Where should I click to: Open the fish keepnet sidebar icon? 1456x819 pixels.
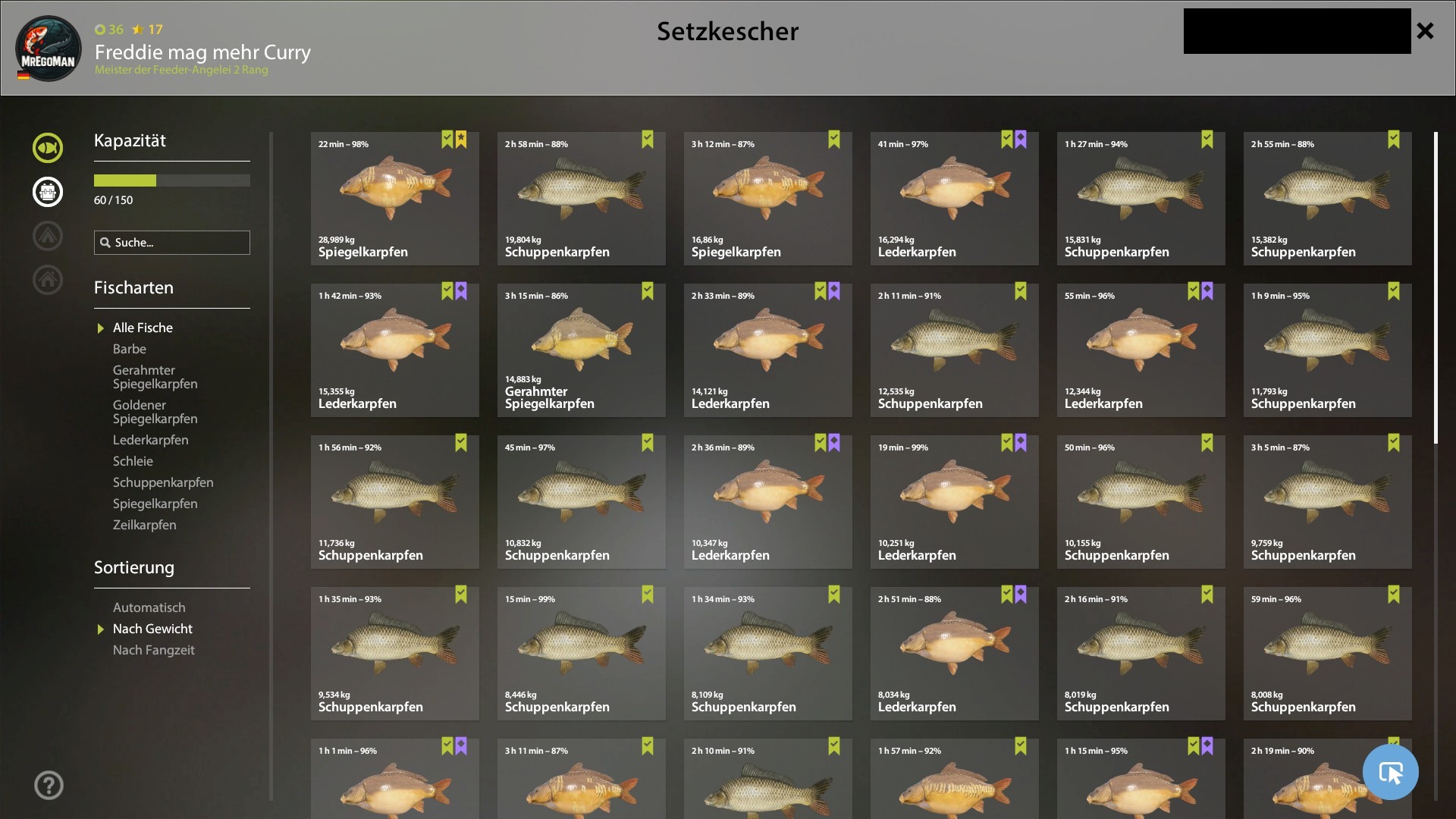click(48, 147)
